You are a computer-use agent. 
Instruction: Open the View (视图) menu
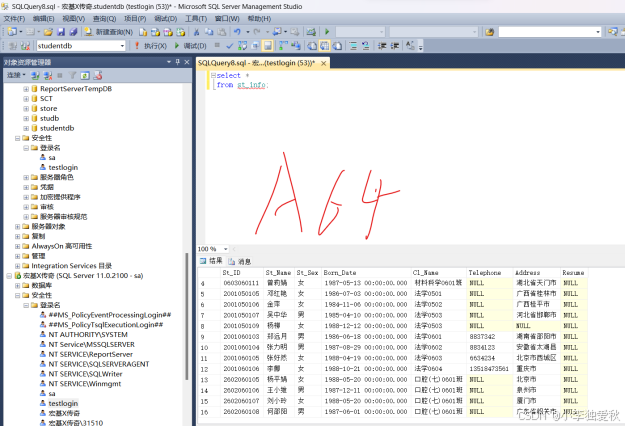coord(73,19)
